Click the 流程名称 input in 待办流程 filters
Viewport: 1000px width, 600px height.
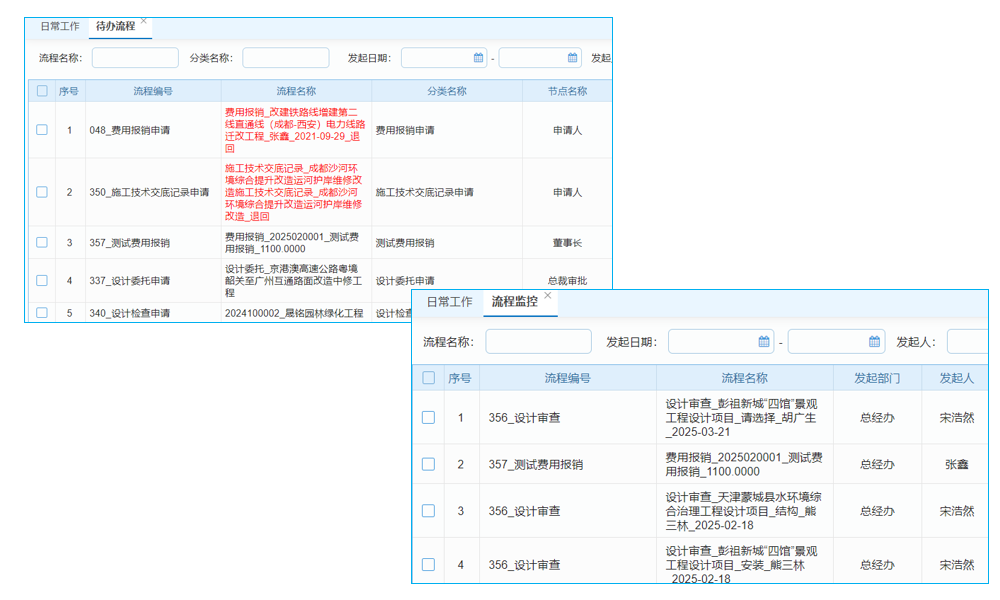point(135,57)
